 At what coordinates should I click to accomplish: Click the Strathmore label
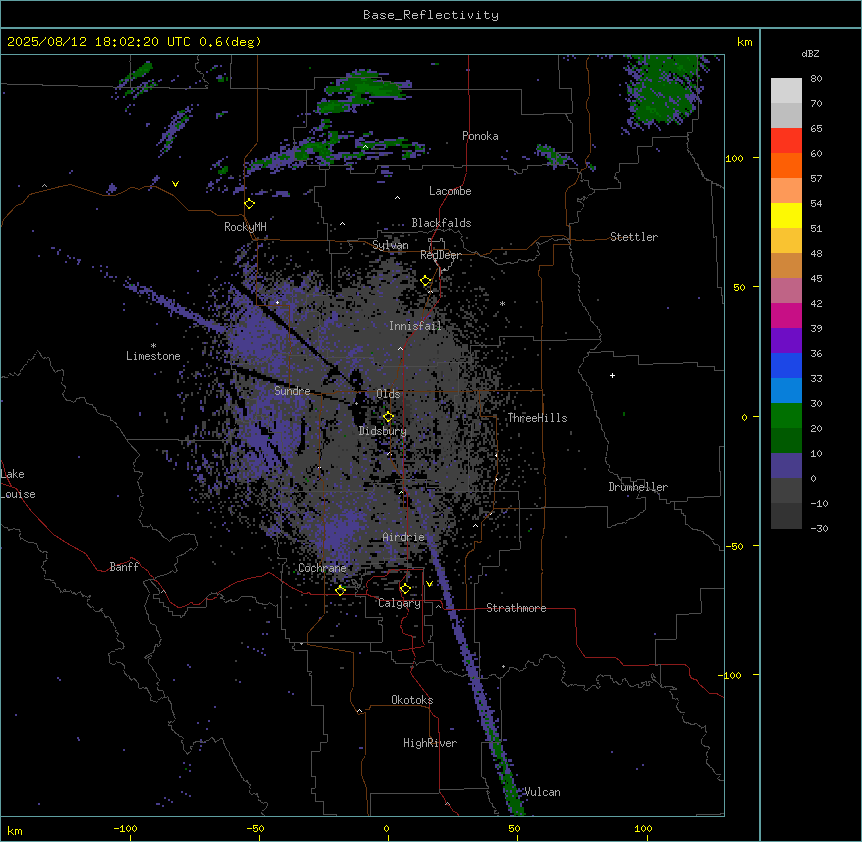click(516, 608)
